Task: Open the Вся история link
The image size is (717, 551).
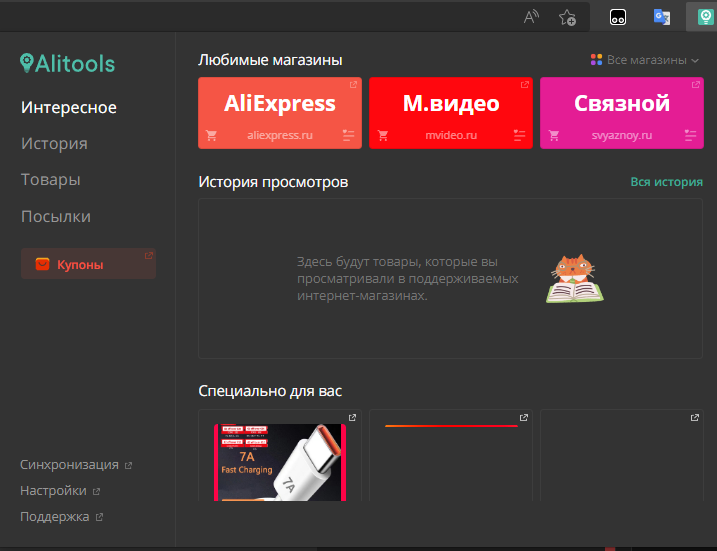Action: pos(666,182)
